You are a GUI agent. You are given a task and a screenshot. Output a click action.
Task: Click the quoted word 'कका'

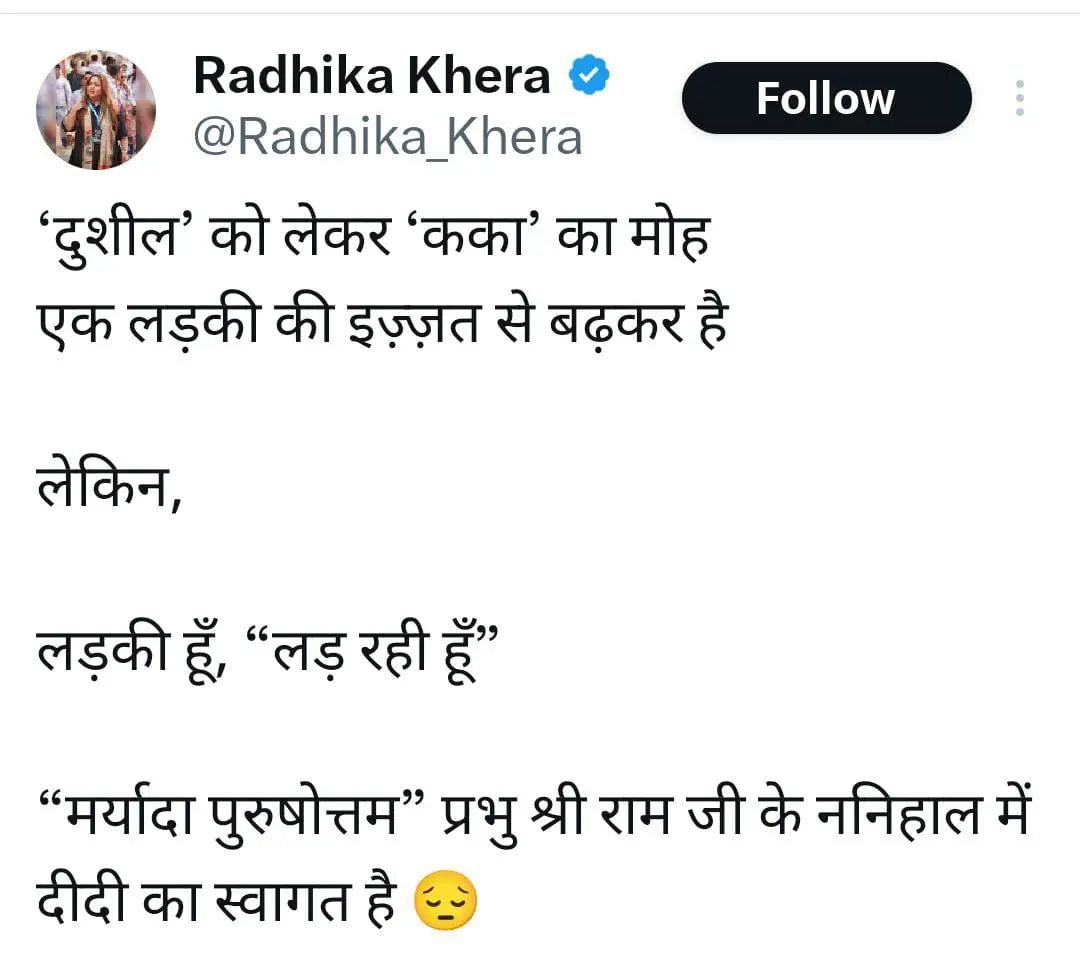click(477, 236)
